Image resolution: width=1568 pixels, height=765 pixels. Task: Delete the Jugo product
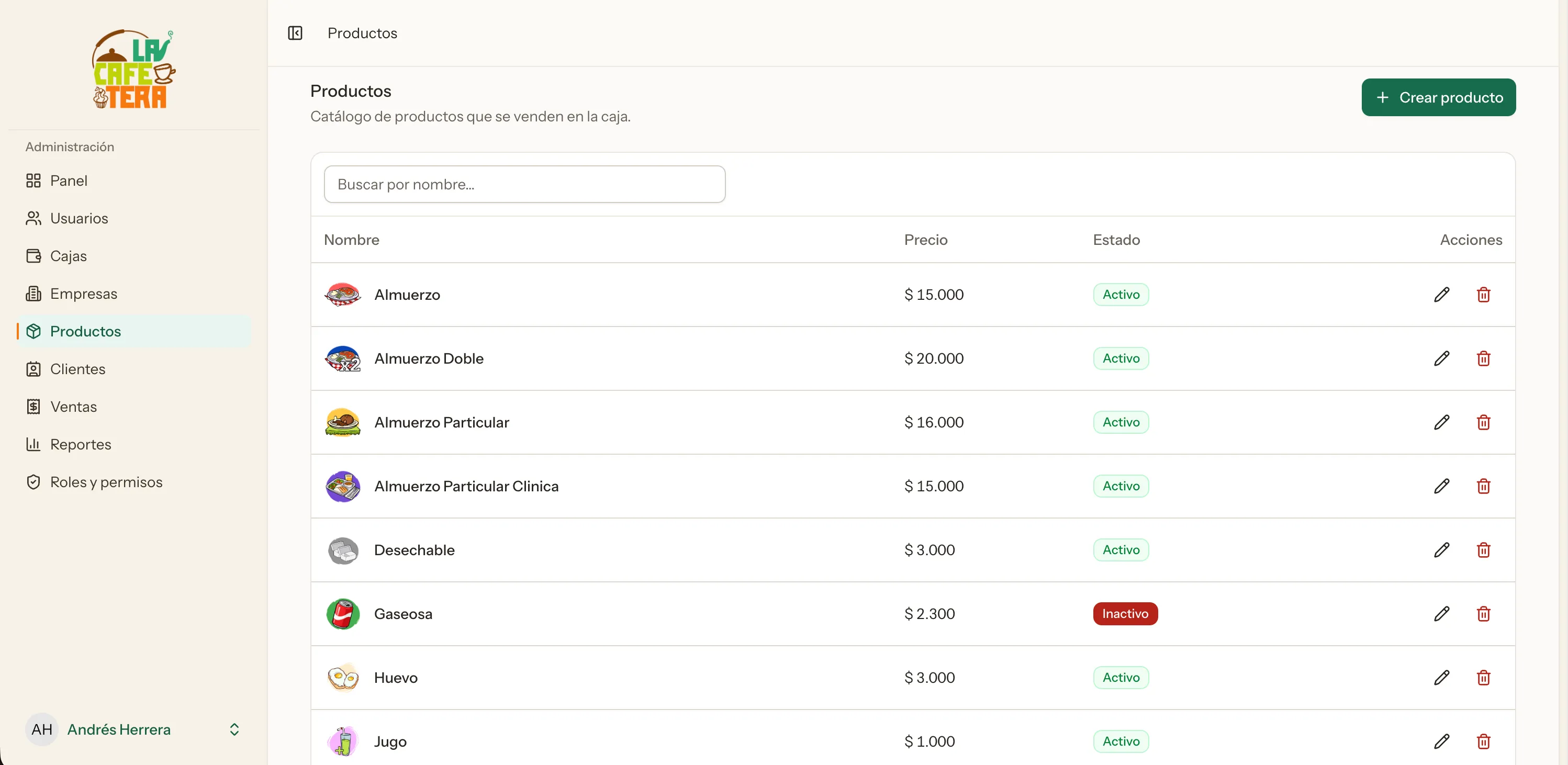[1483, 741]
